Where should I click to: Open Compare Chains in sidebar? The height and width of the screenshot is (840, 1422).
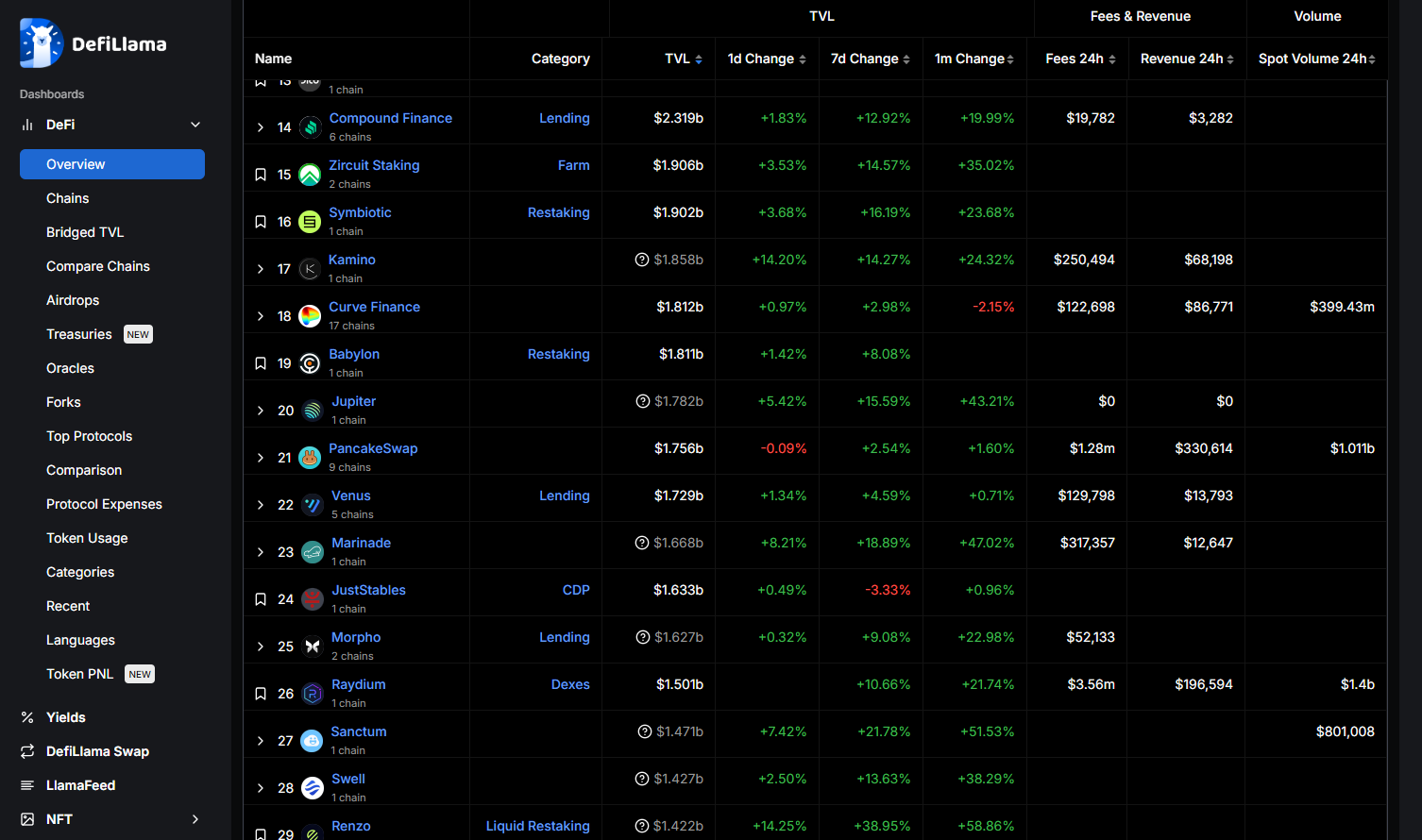coord(98,266)
